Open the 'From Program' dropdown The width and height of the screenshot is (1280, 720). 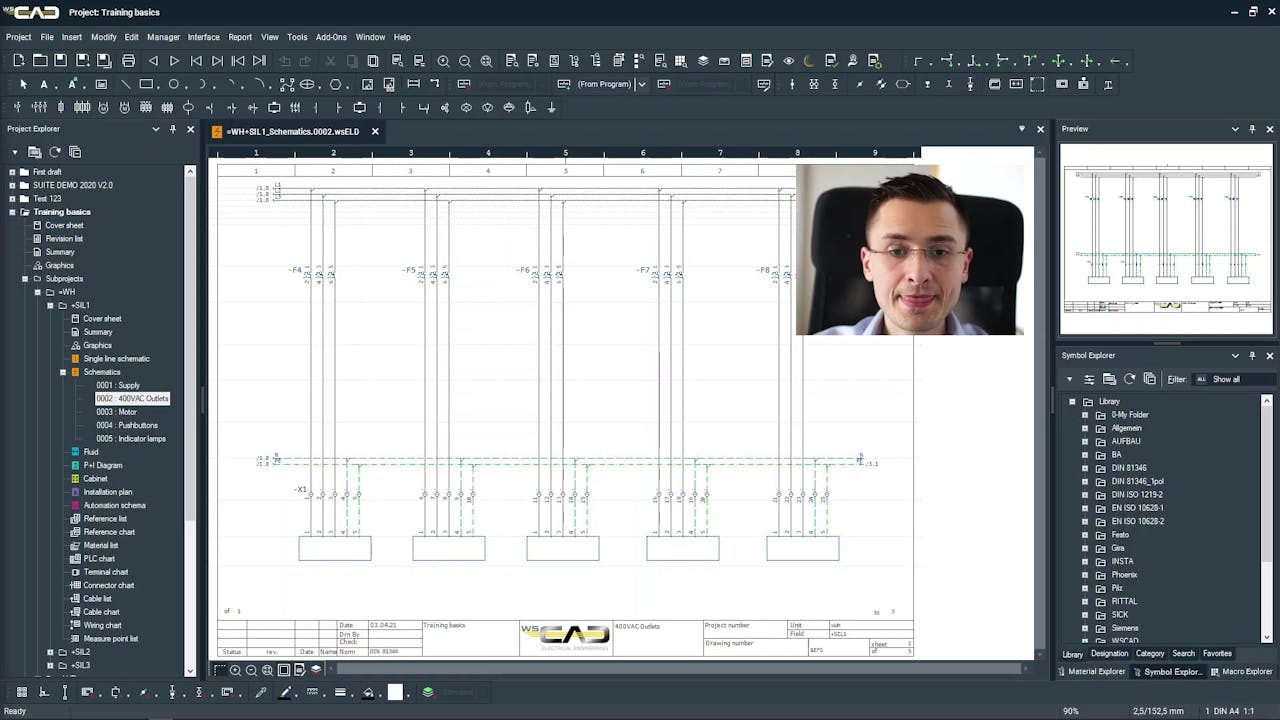point(641,85)
